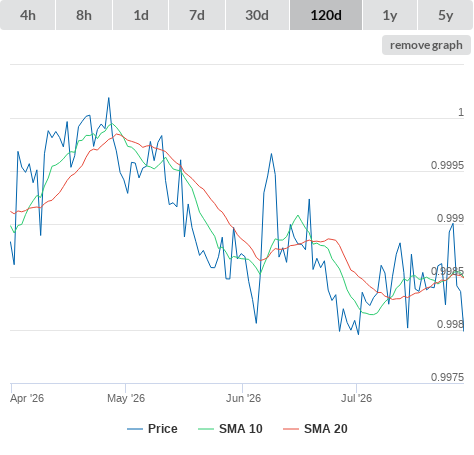Viewport: 474px width, 455px height.
Task: Click the May '26 axis tick label
Action: click(x=126, y=398)
